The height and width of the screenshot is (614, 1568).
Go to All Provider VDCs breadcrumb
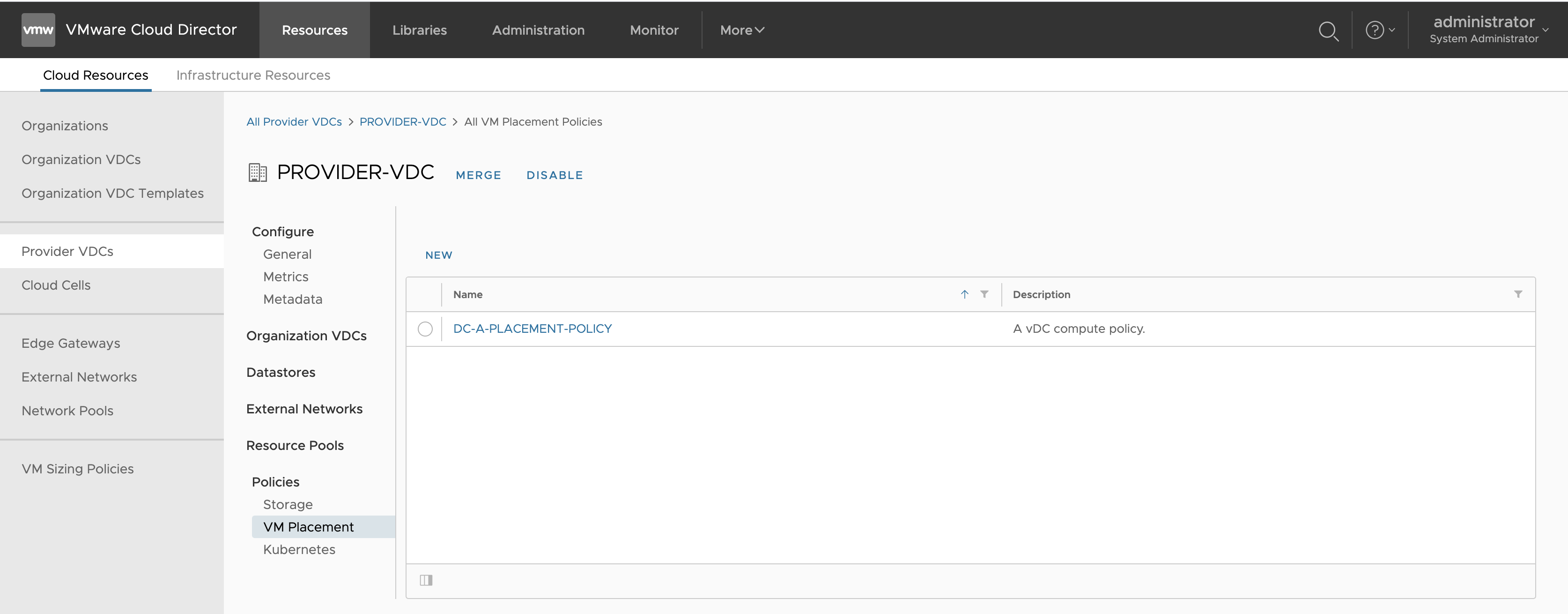[x=294, y=122]
